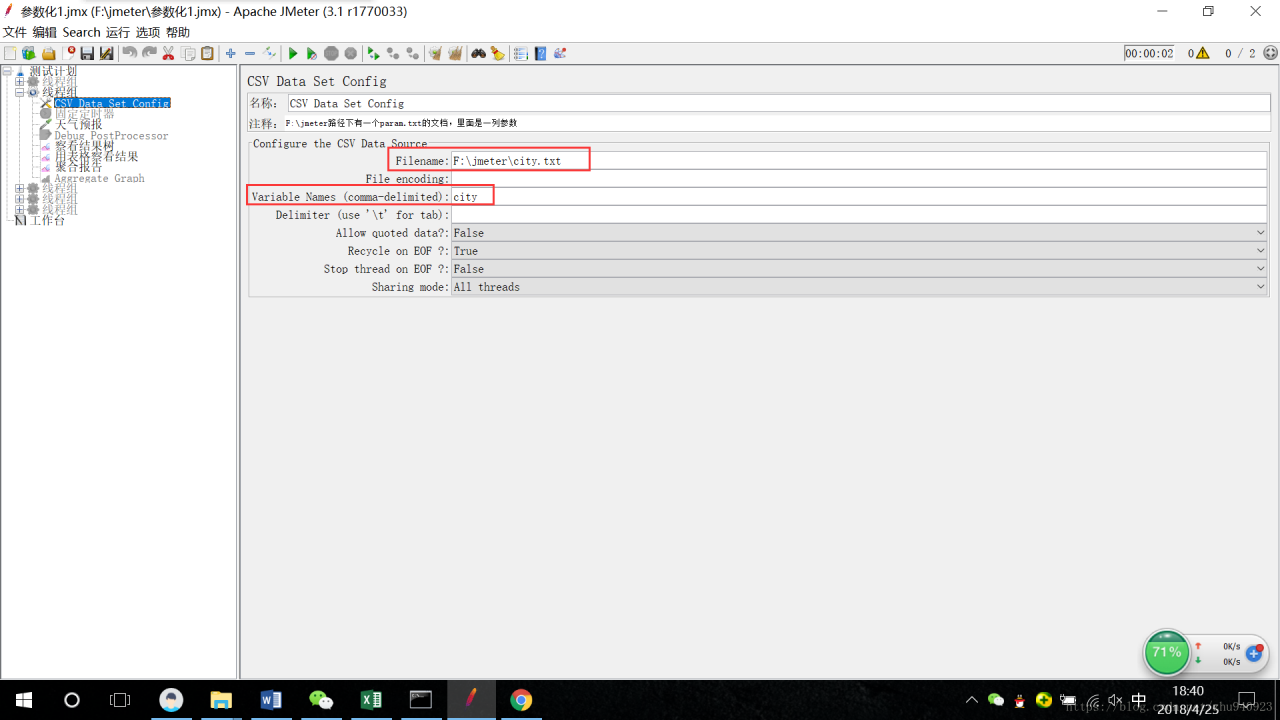
Task: Click the Save As toolbar icon
Action: click(107, 54)
